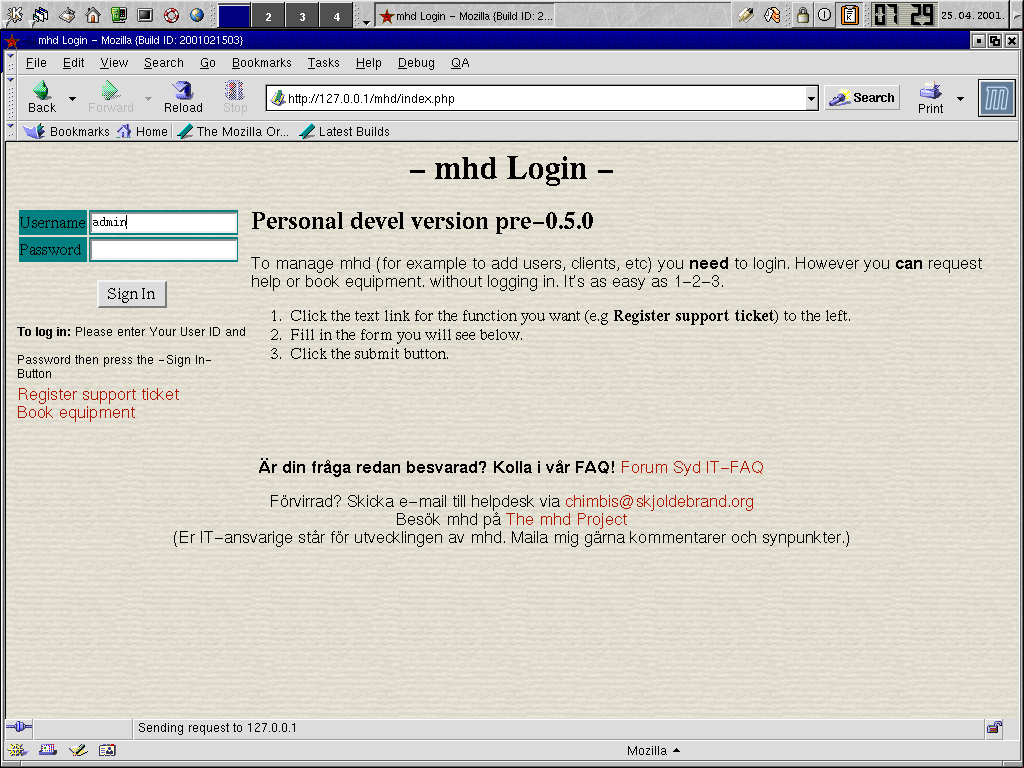The width and height of the screenshot is (1024, 768).
Task: Click into the Password input field
Action: [x=164, y=250]
